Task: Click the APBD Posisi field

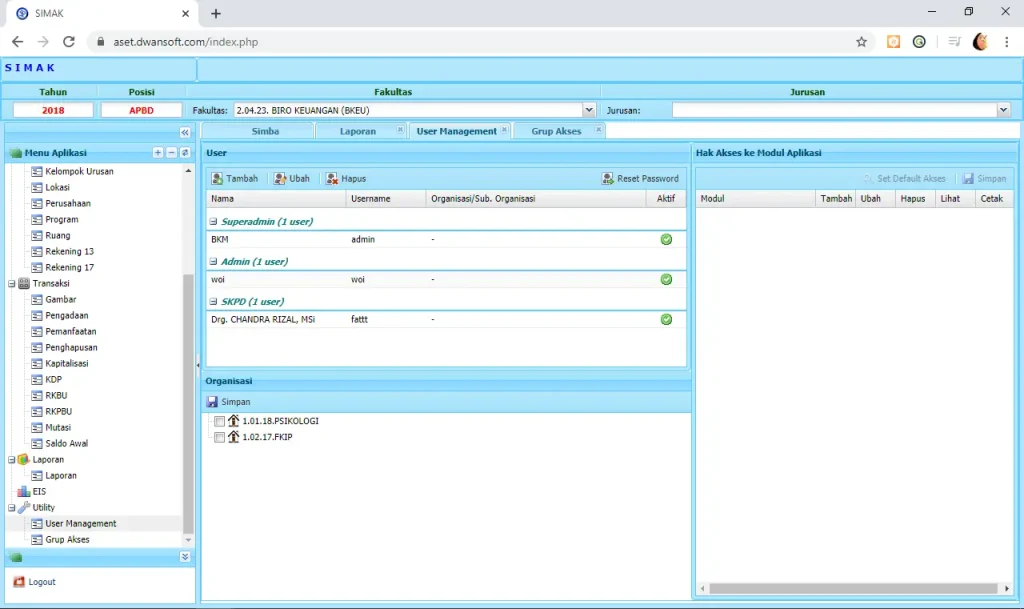Action: coord(141,110)
